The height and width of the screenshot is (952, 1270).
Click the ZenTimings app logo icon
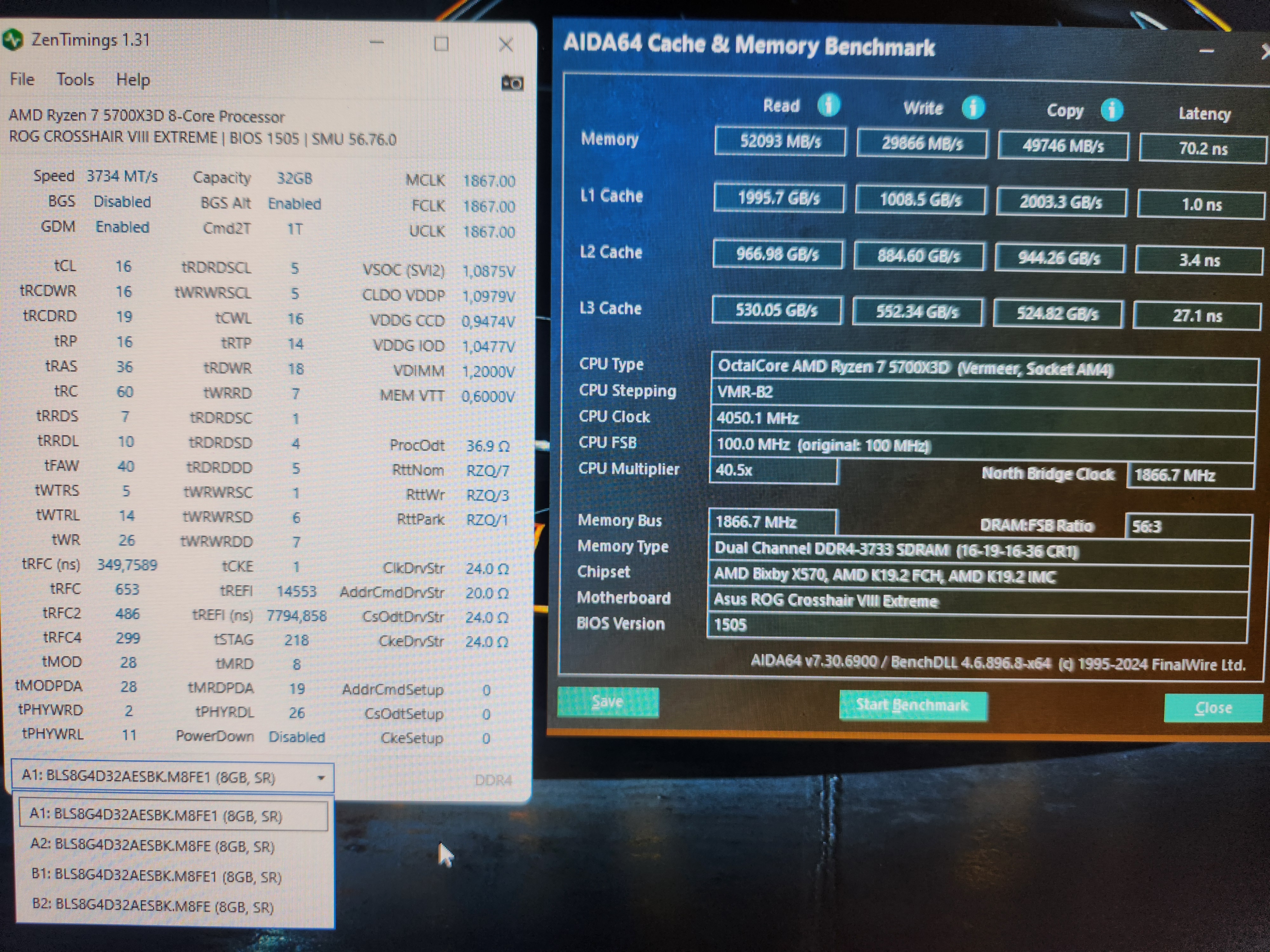pos(13,40)
